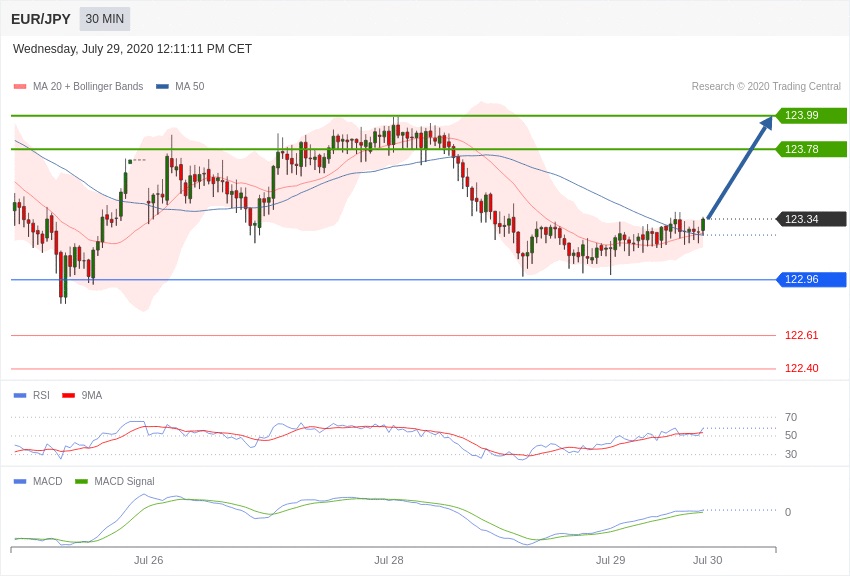The image size is (850, 576).
Task: Click the RSI legend swatch
Action: 20,396
